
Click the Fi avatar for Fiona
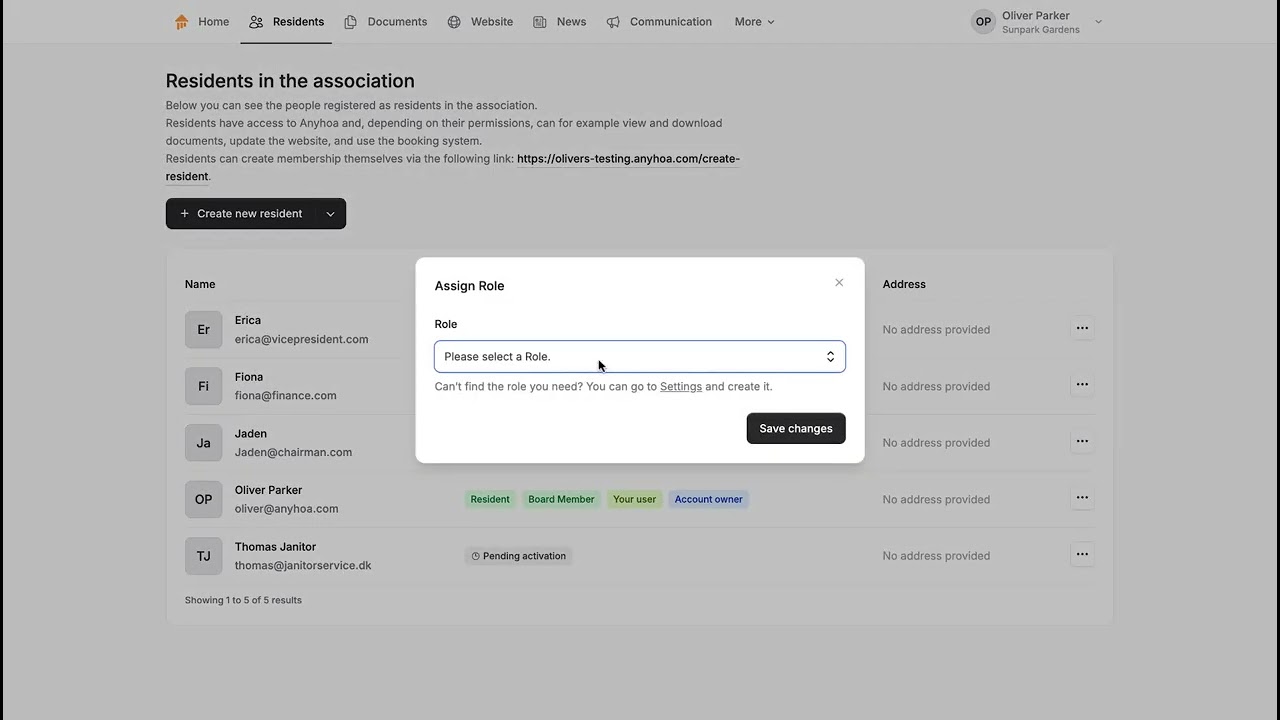click(203, 386)
